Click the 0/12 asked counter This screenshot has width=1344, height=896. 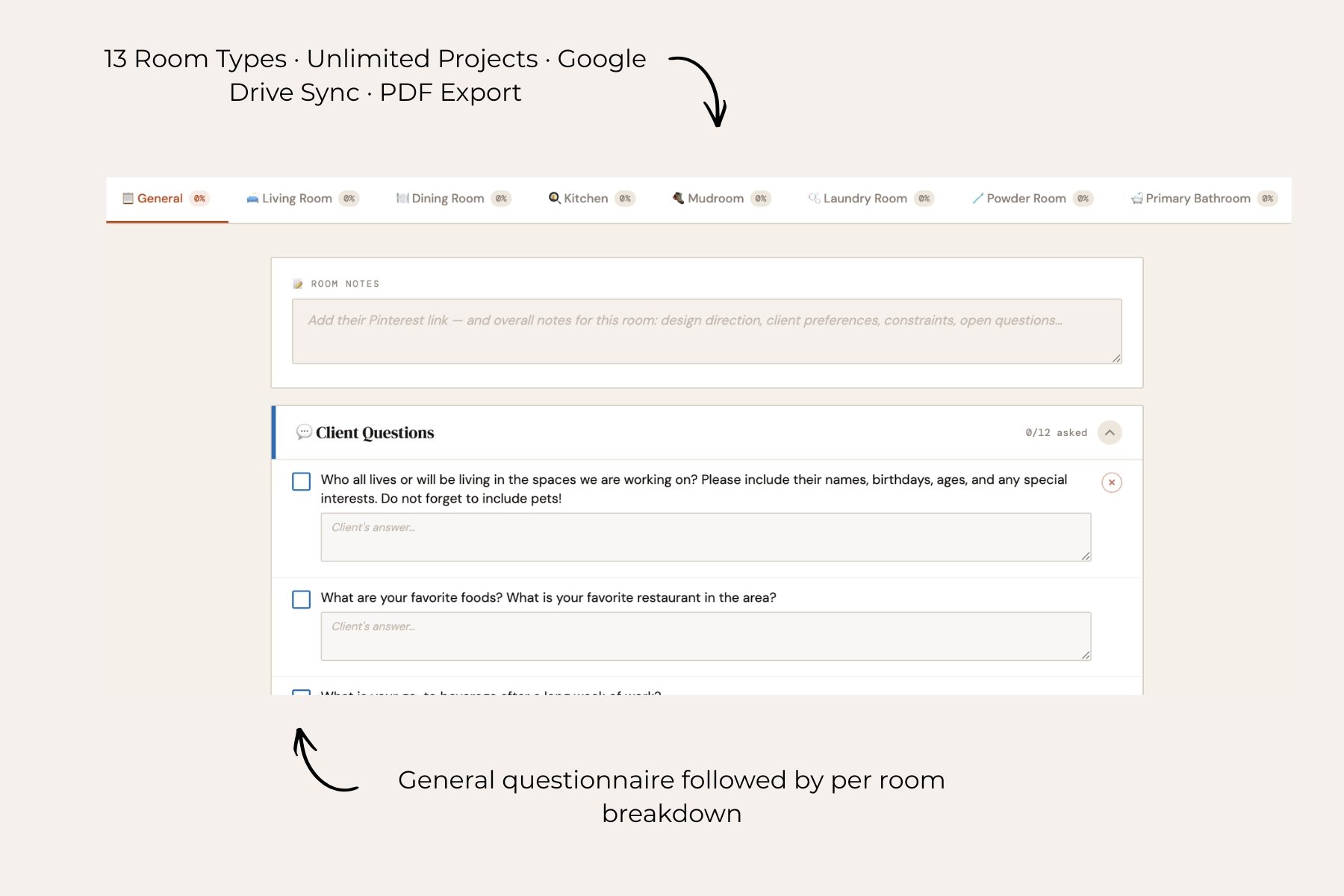pos(1057,432)
